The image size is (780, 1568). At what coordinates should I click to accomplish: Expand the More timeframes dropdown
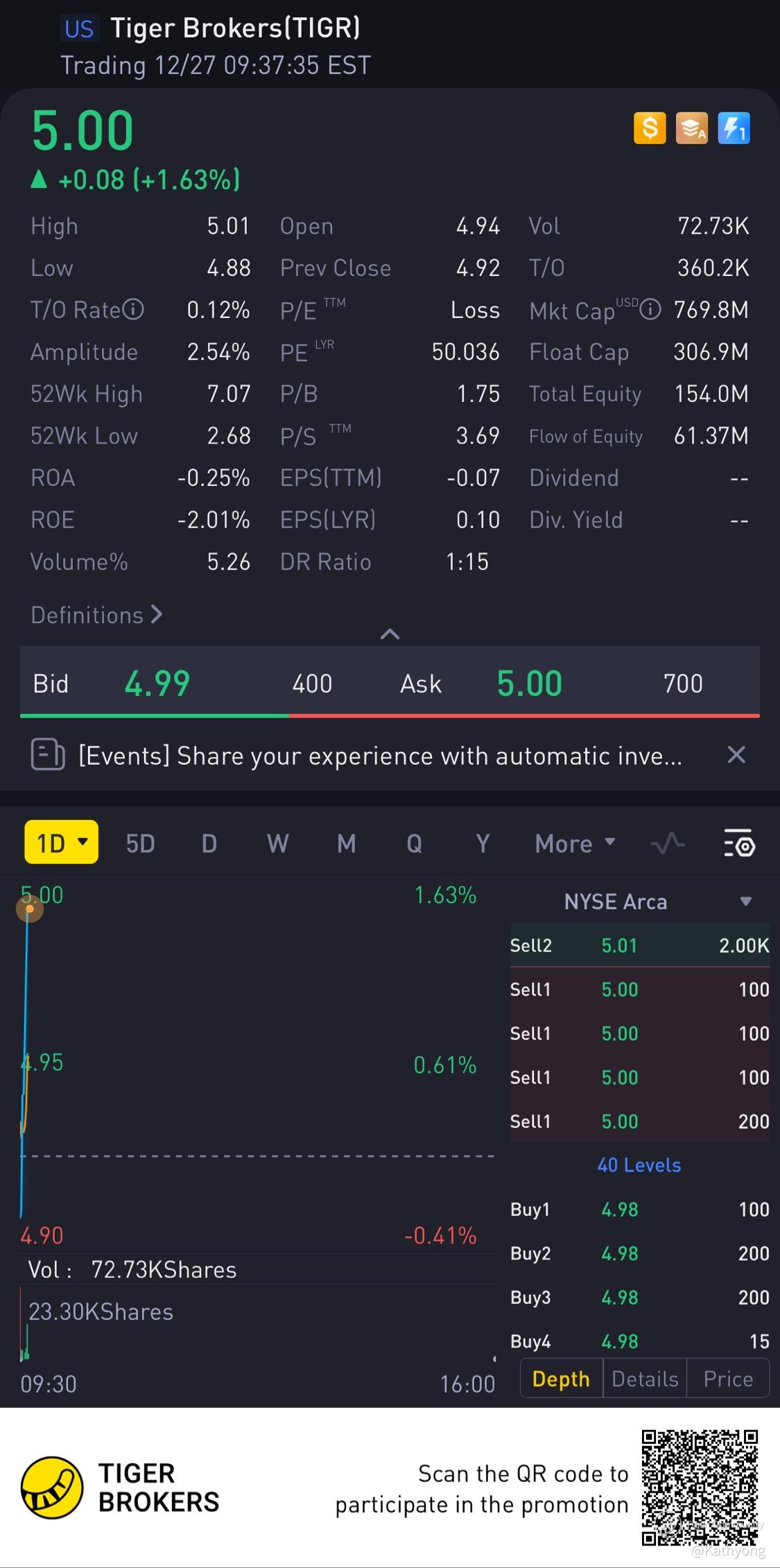[575, 843]
